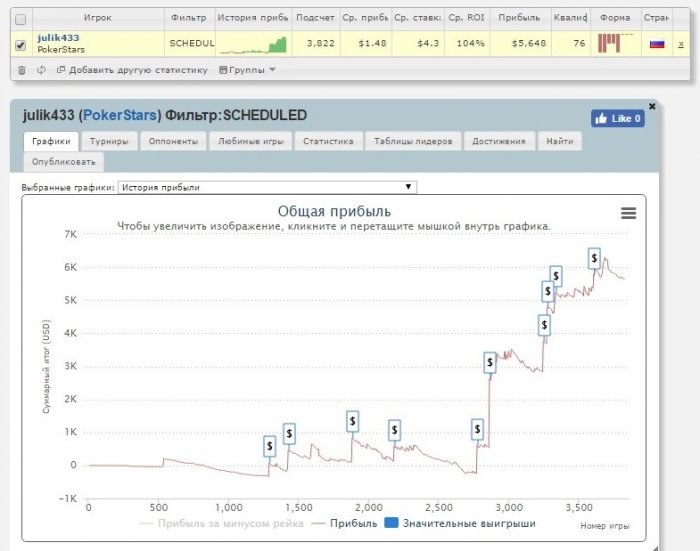Click the PokerStars link in panel title
Screen dimensions: 700x551
(120, 115)
